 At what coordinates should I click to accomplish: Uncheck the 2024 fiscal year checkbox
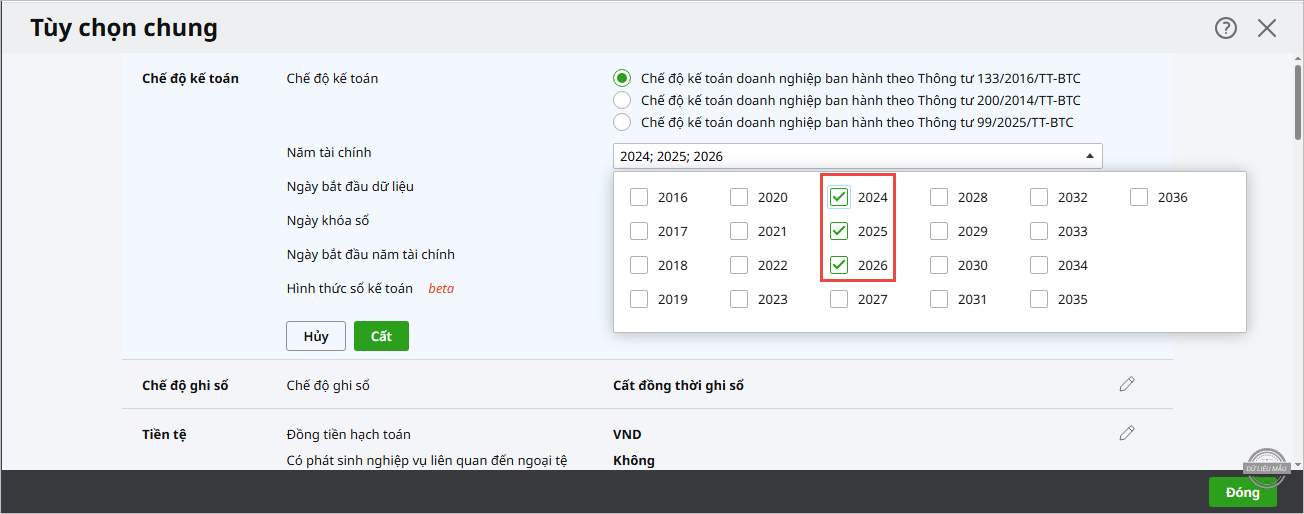[x=839, y=197]
